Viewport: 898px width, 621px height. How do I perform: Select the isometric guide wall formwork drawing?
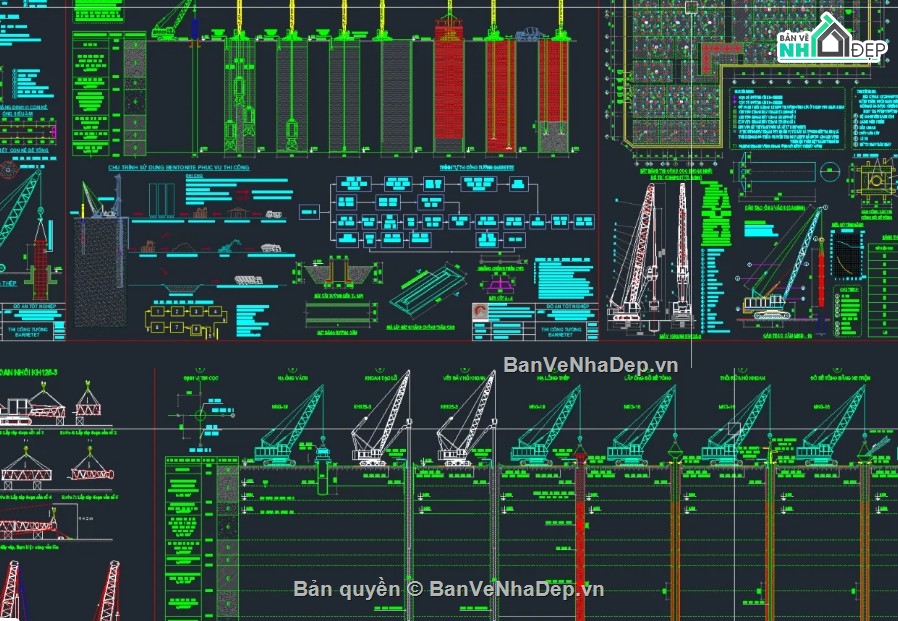[x=427, y=292]
